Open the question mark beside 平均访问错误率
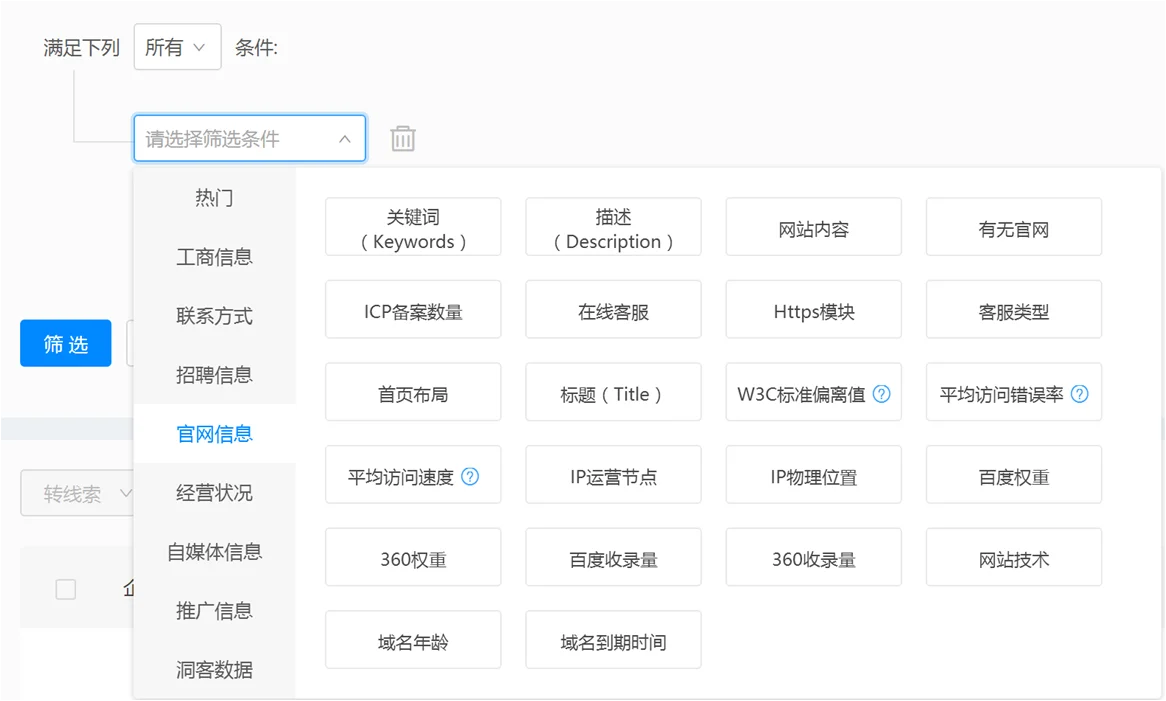 click(1079, 394)
